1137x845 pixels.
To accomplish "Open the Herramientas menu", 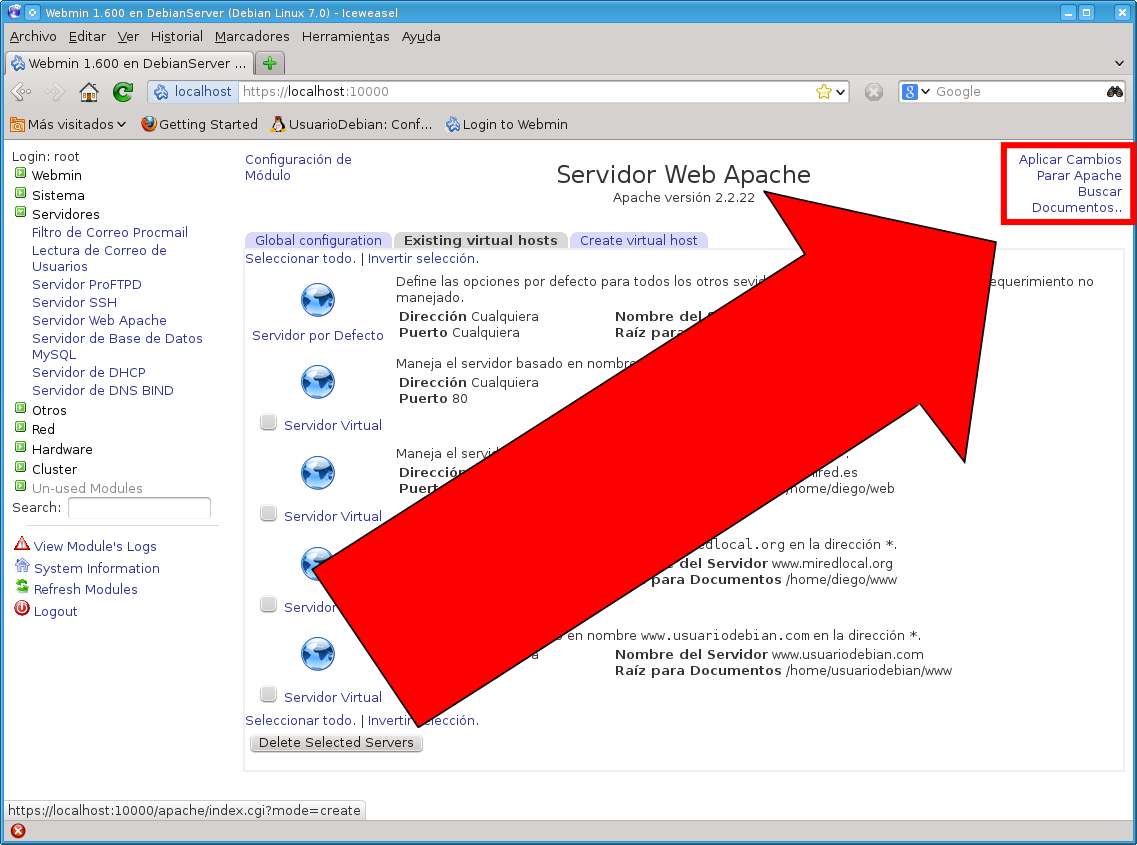I will tap(345, 36).
